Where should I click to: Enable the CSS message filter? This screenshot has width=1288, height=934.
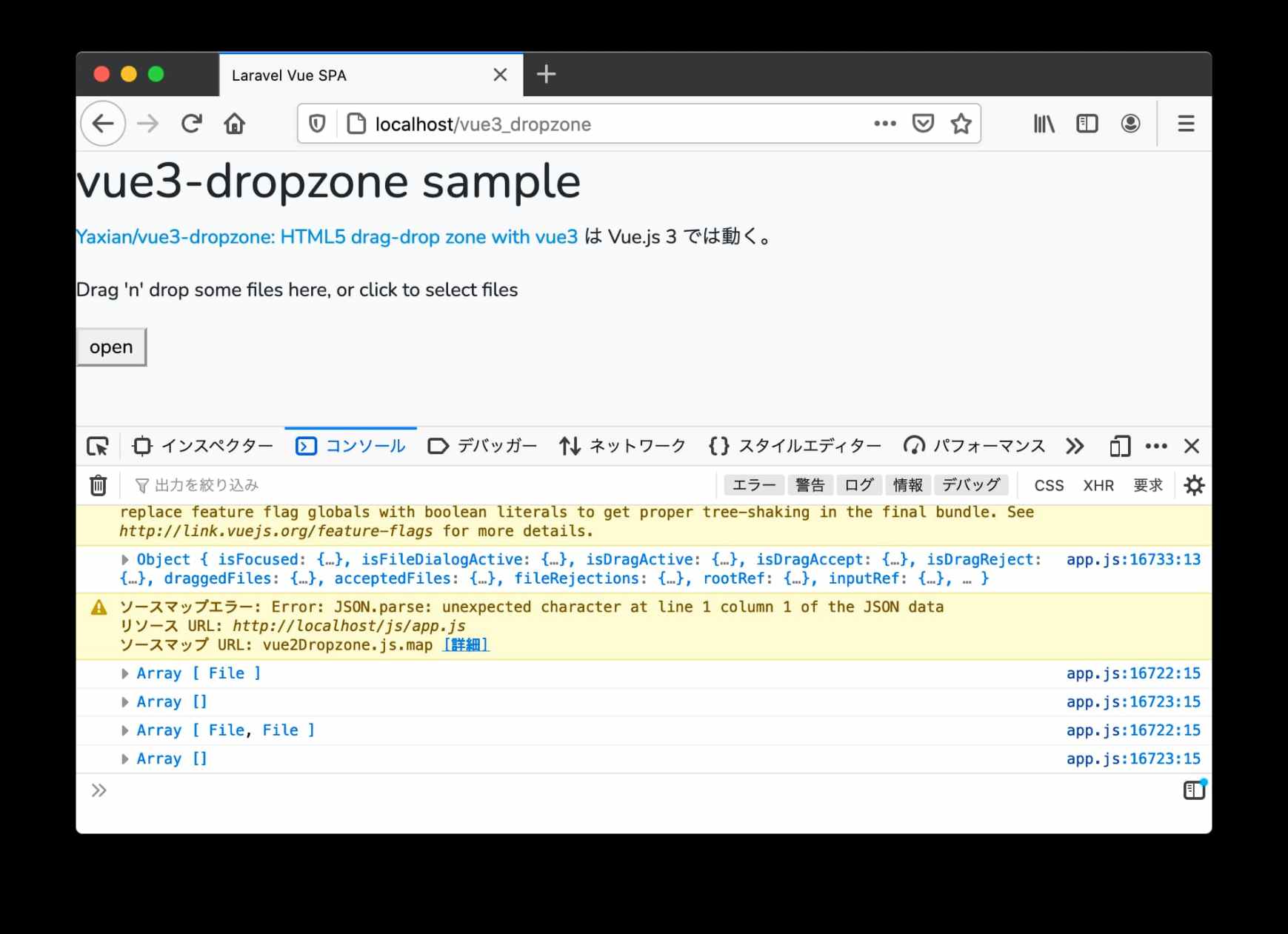1049,485
